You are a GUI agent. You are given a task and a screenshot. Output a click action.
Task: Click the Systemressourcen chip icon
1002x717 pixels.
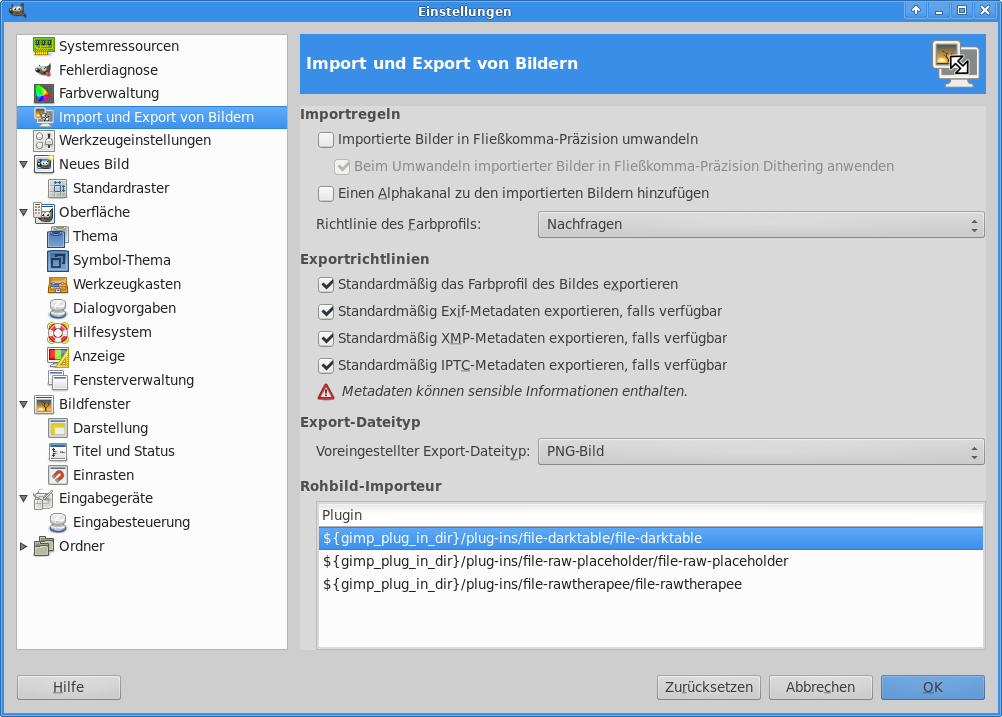pos(43,46)
